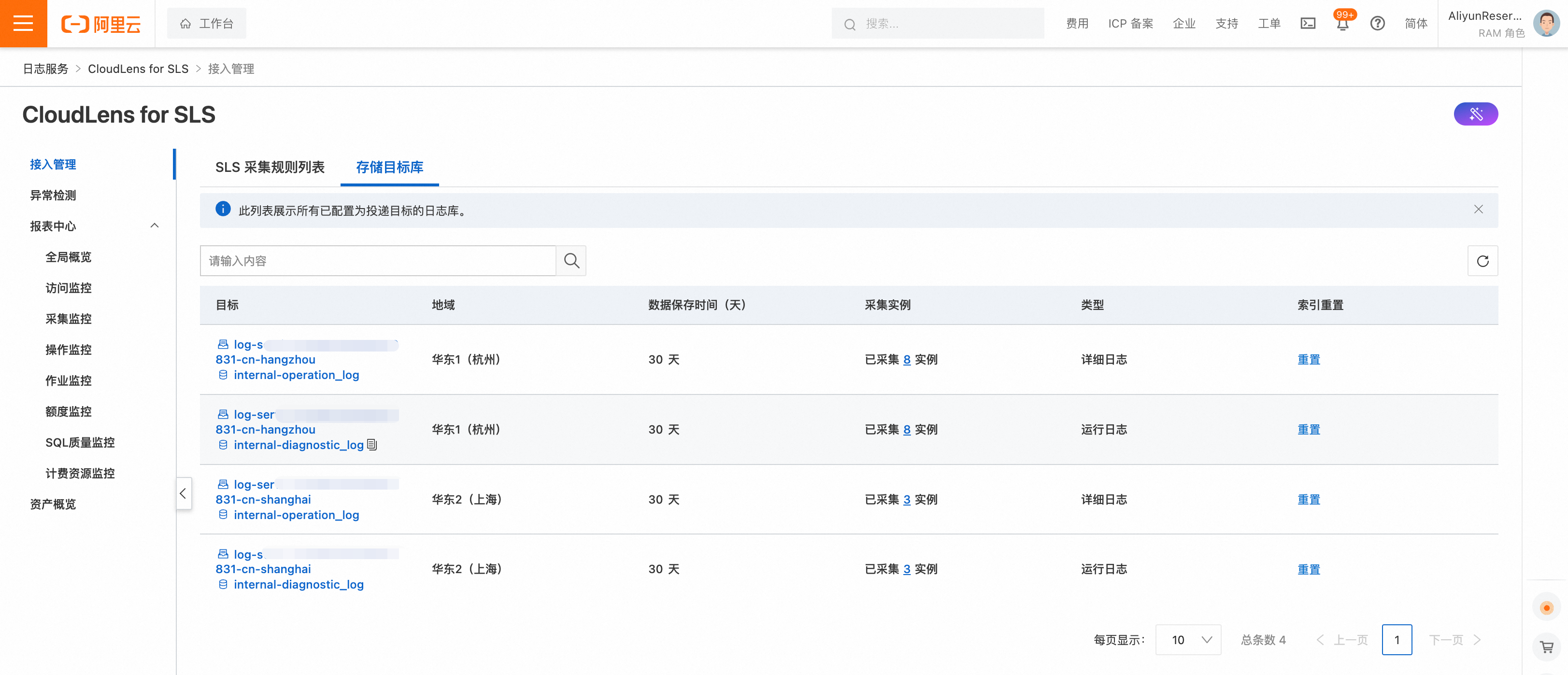Select 资产概览 in sidebar
This screenshot has width=1568, height=675.
tap(53, 505)
